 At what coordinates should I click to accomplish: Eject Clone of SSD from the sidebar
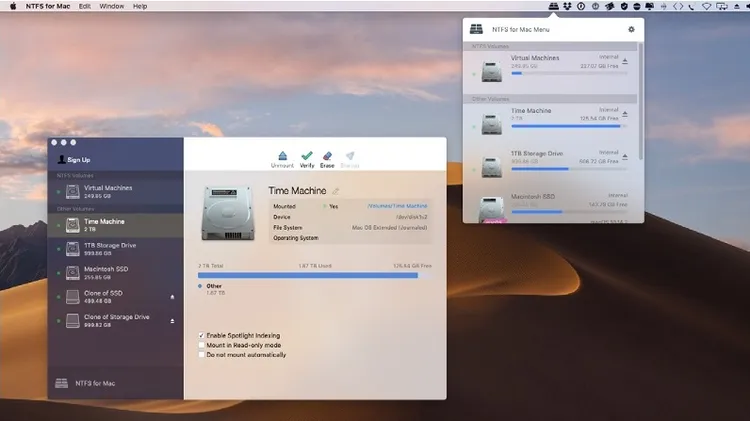172,297
